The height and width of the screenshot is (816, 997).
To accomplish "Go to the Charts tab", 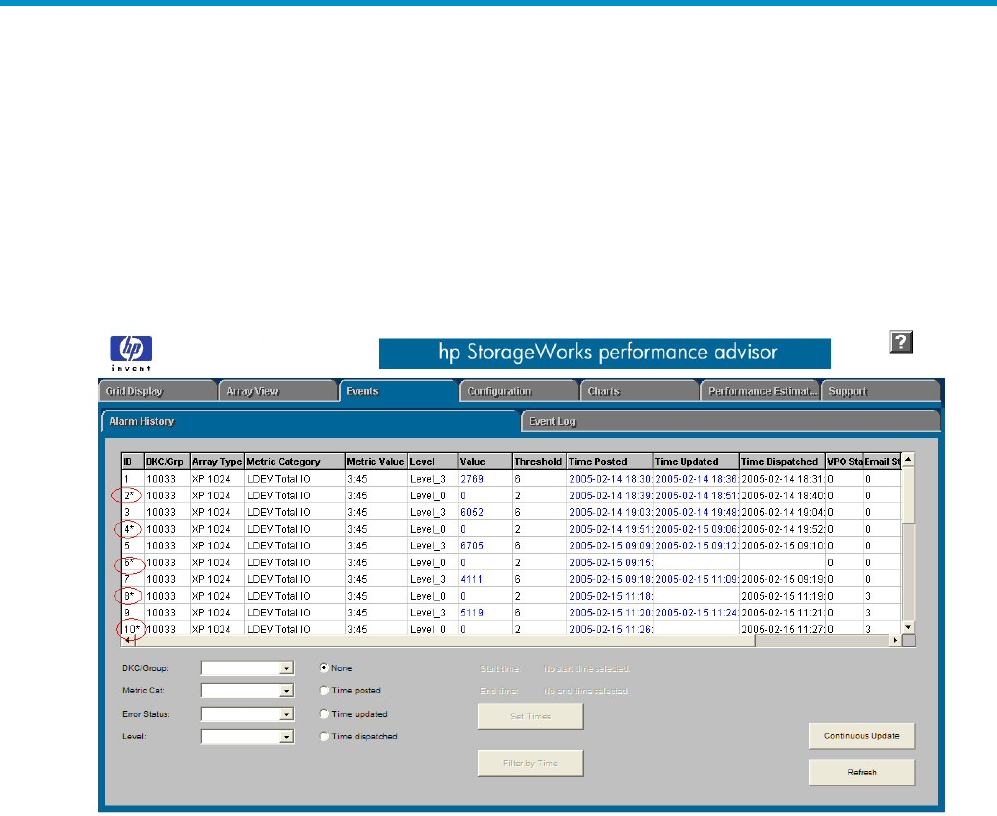I will tap(637, 391).
